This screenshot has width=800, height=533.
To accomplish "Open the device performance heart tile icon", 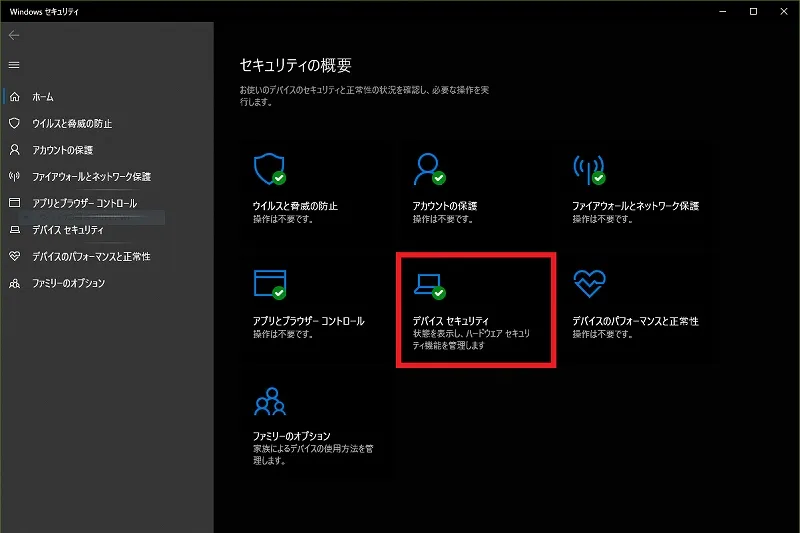I will click(589, 284).
